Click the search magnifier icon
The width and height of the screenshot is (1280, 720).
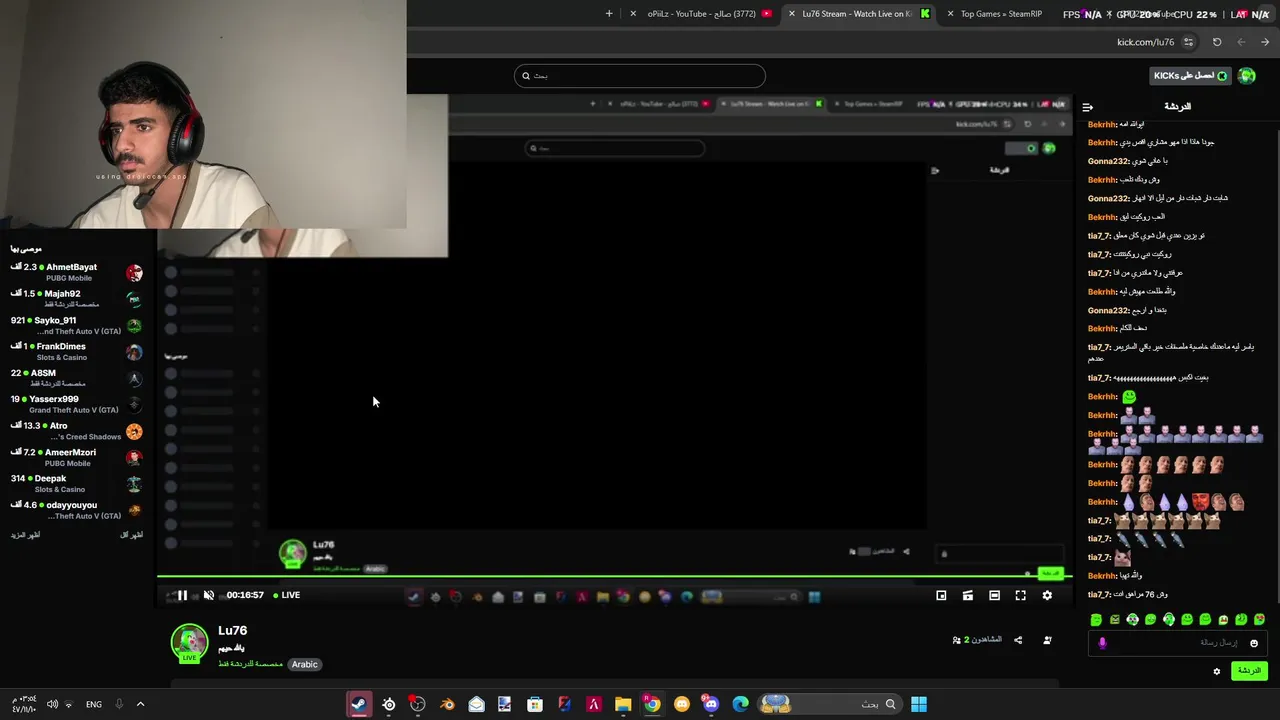(x=526, y=76)
